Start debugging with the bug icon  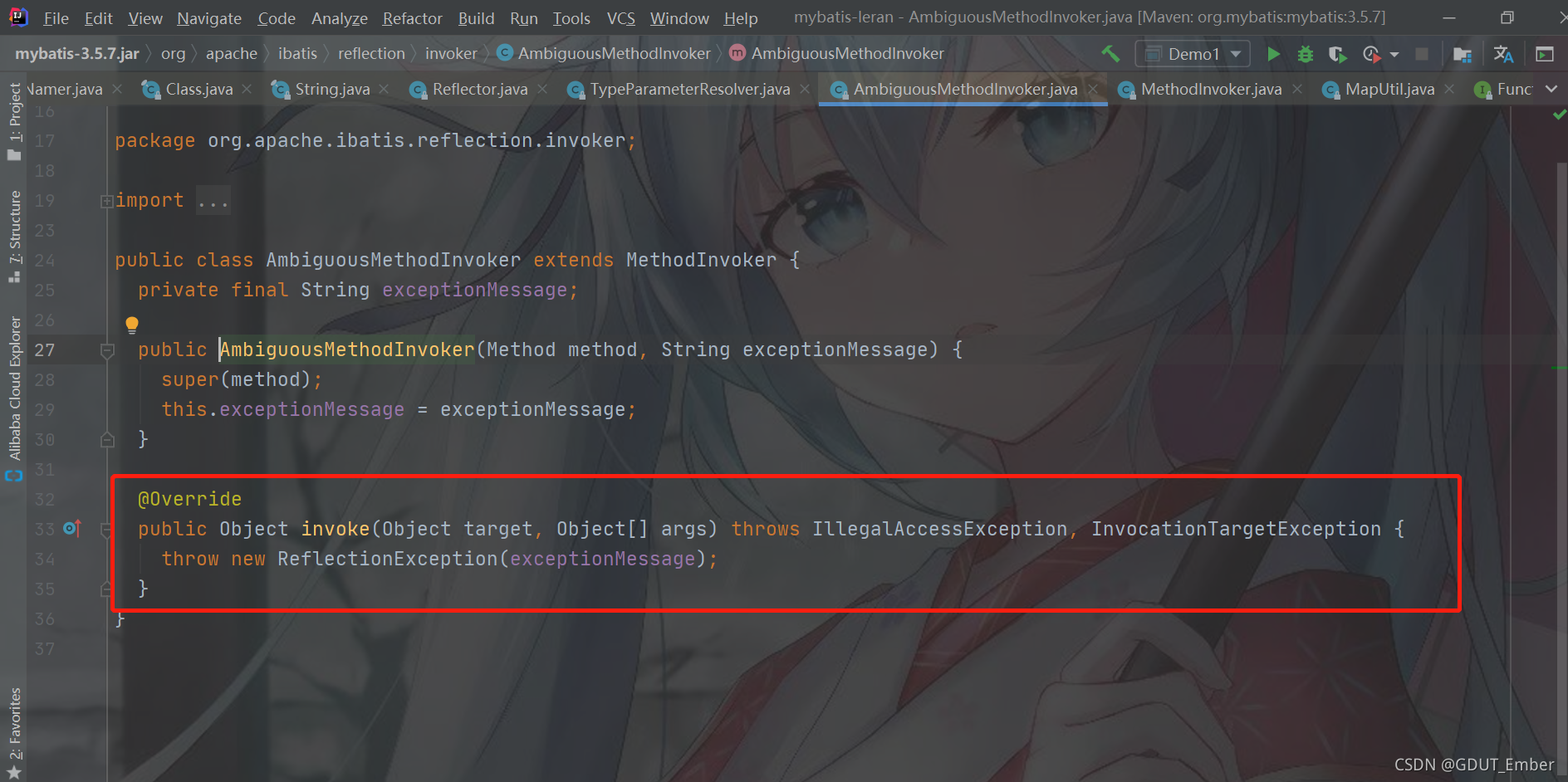(x=1306, y=54)
